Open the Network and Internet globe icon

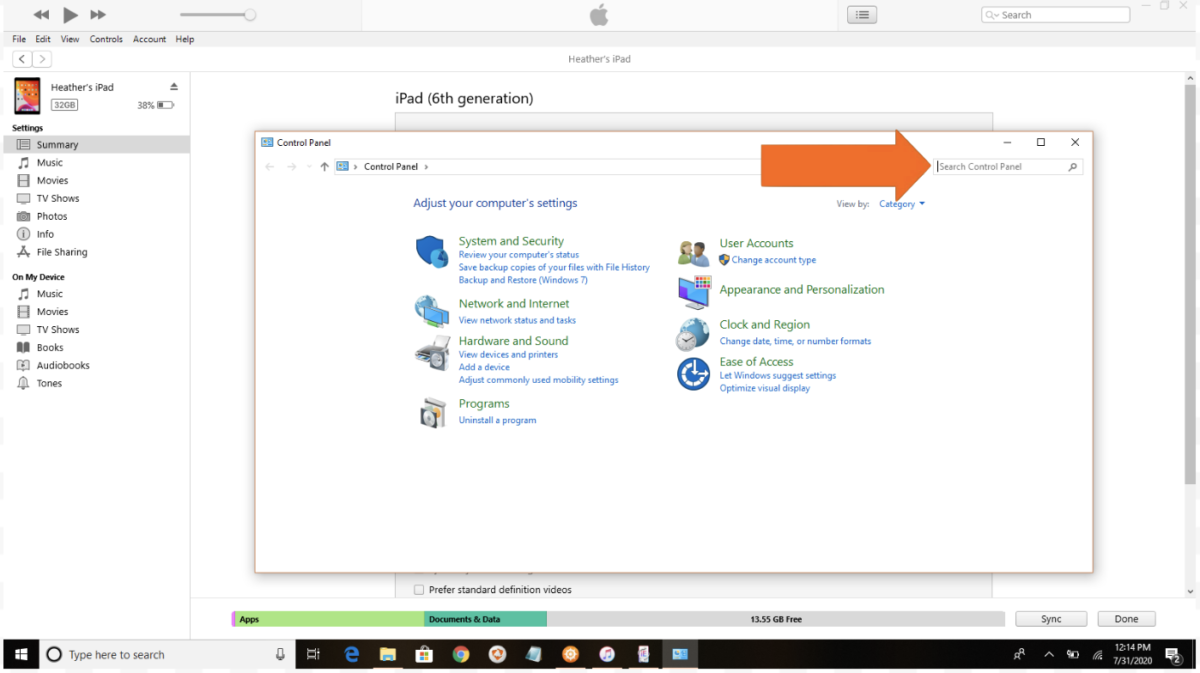point(432,311)
